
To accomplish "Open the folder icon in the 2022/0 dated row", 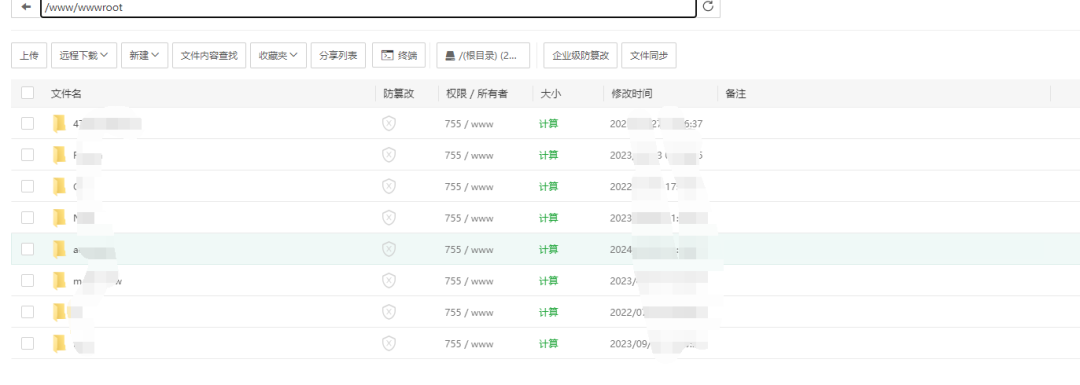I will pyautogui.click(x=60, y=312).
